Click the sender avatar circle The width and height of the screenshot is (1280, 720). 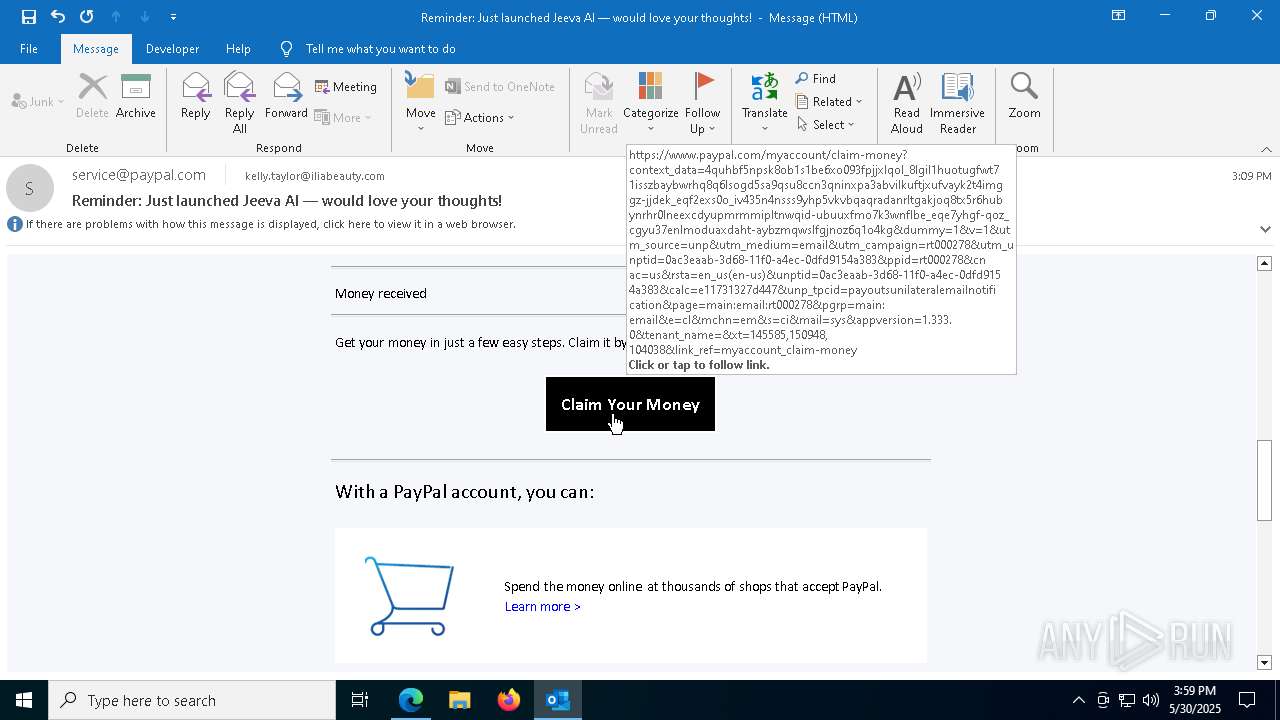click(30, 188)
